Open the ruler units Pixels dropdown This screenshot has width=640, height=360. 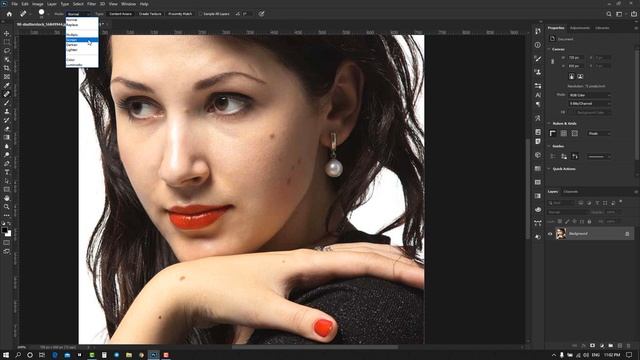599,133
